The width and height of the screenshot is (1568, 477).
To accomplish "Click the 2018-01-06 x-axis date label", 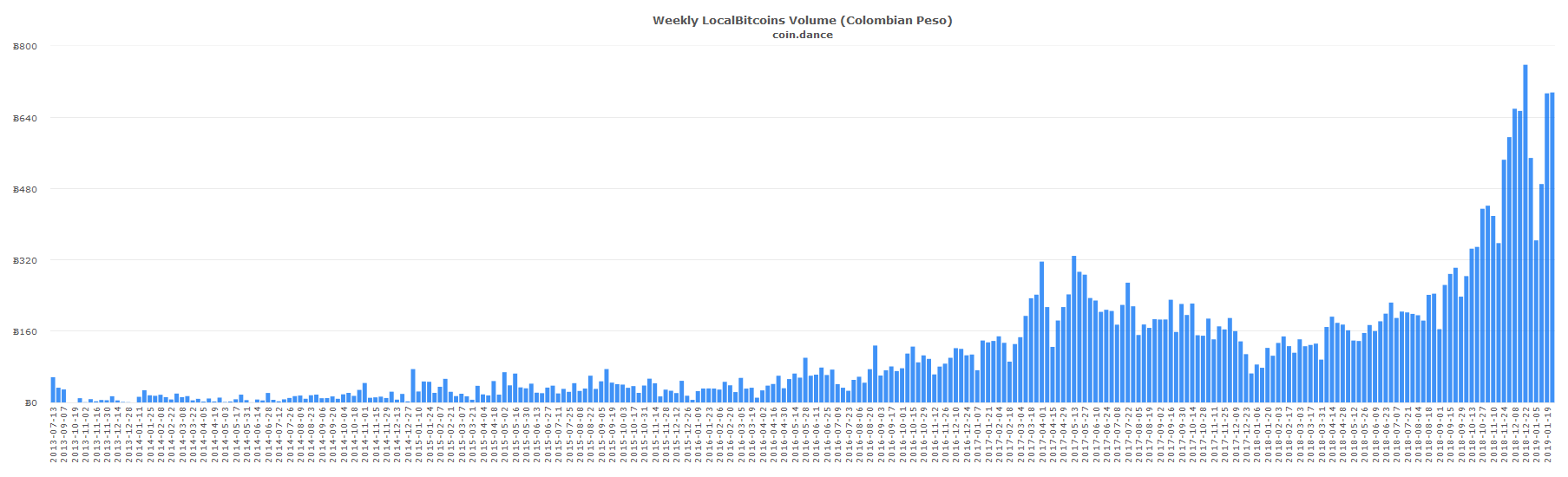I will click(x=1257, y=435).
